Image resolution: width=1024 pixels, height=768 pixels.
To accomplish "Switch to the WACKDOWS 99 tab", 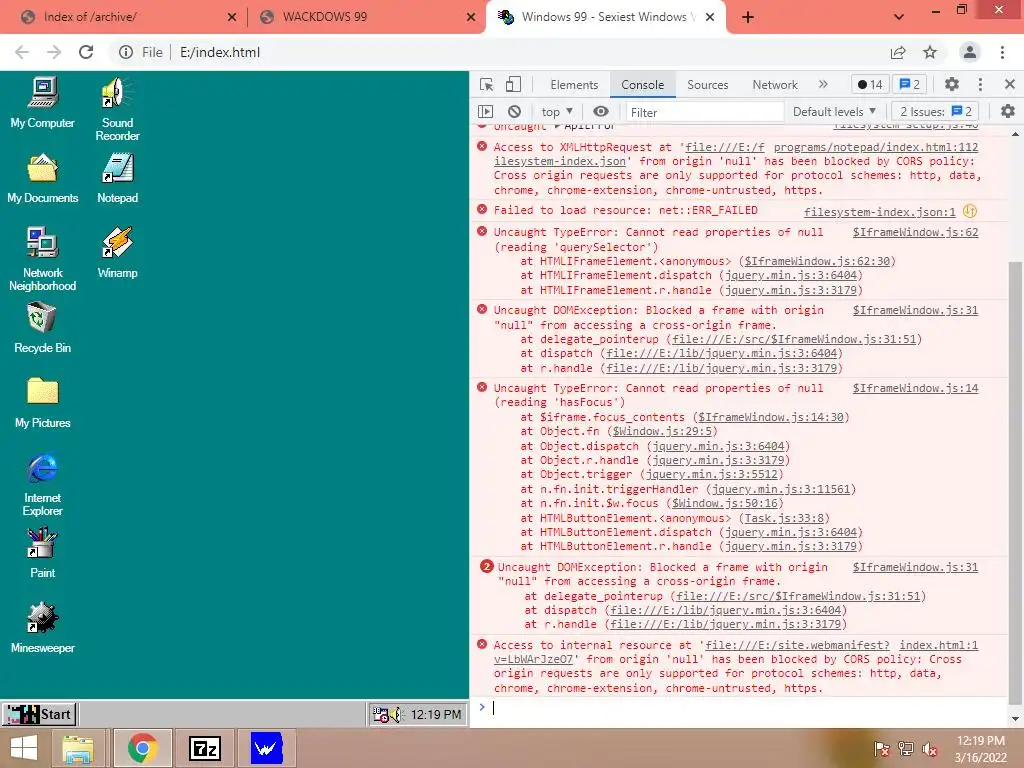I will click(x=366, y=17).
